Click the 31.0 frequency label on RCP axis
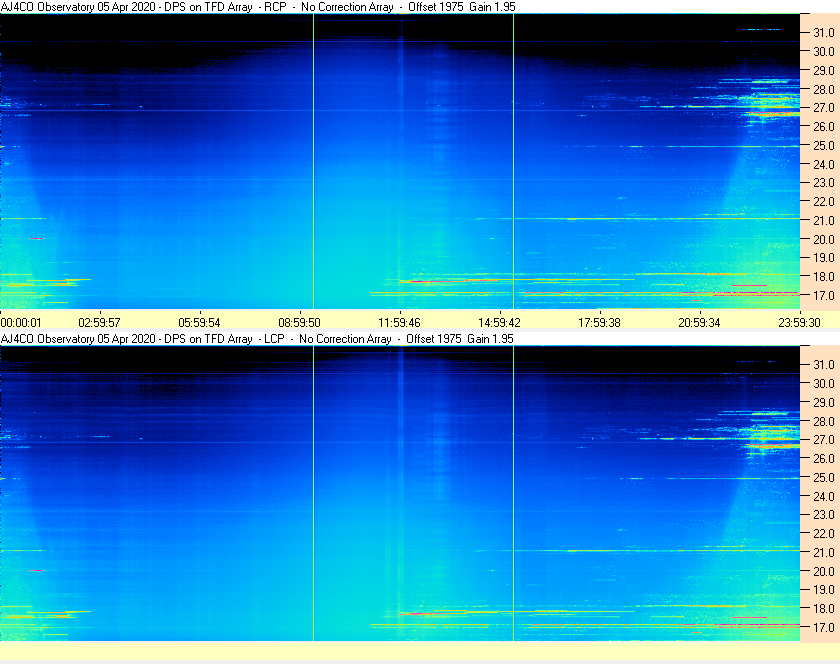Image resolution: width=840 pixels, height=664 pixels. coord(824,33)
